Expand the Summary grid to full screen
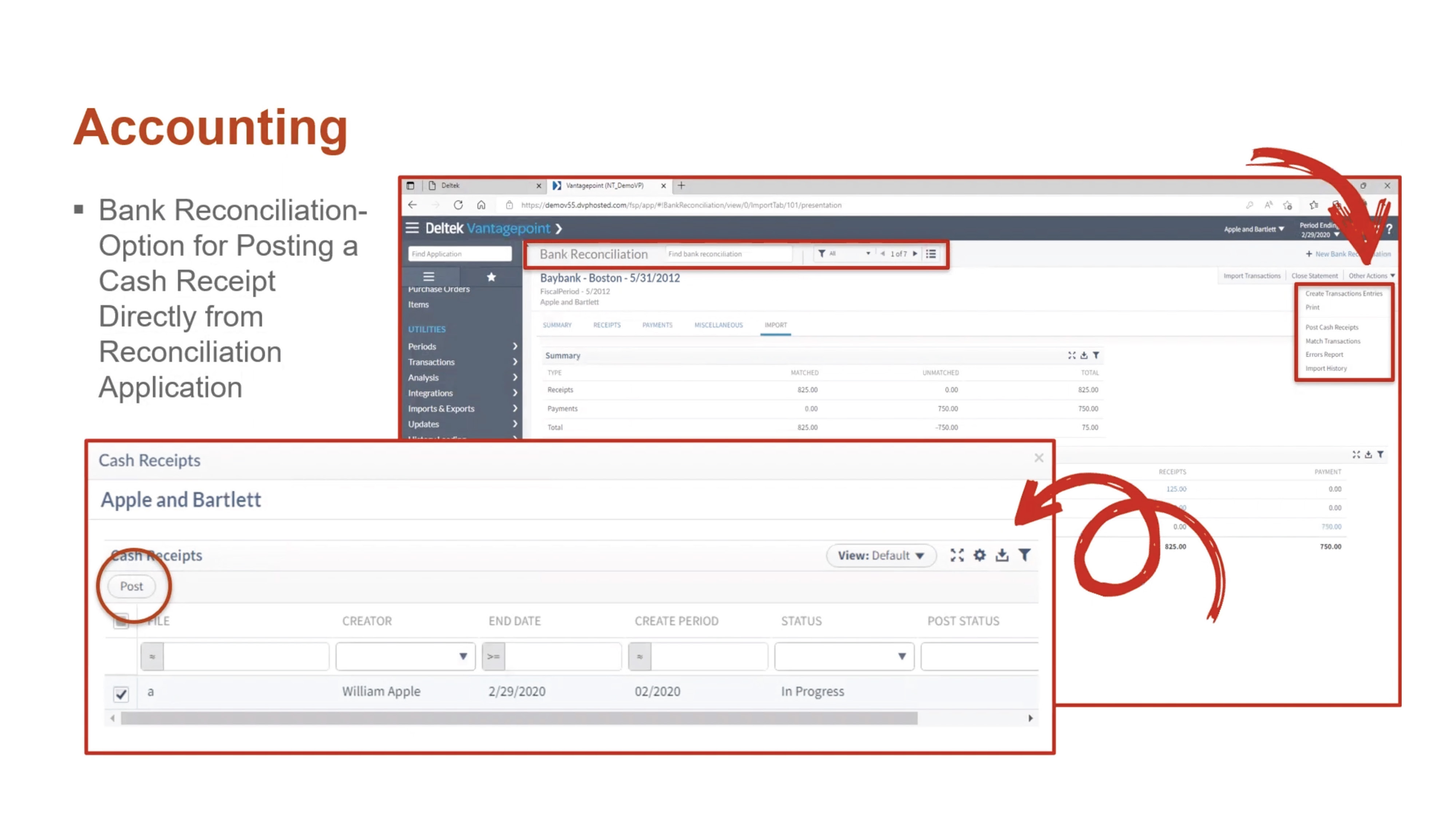Image resolution: width=1456 pixels, height=819 pixels. click(x=1072, y=356)
